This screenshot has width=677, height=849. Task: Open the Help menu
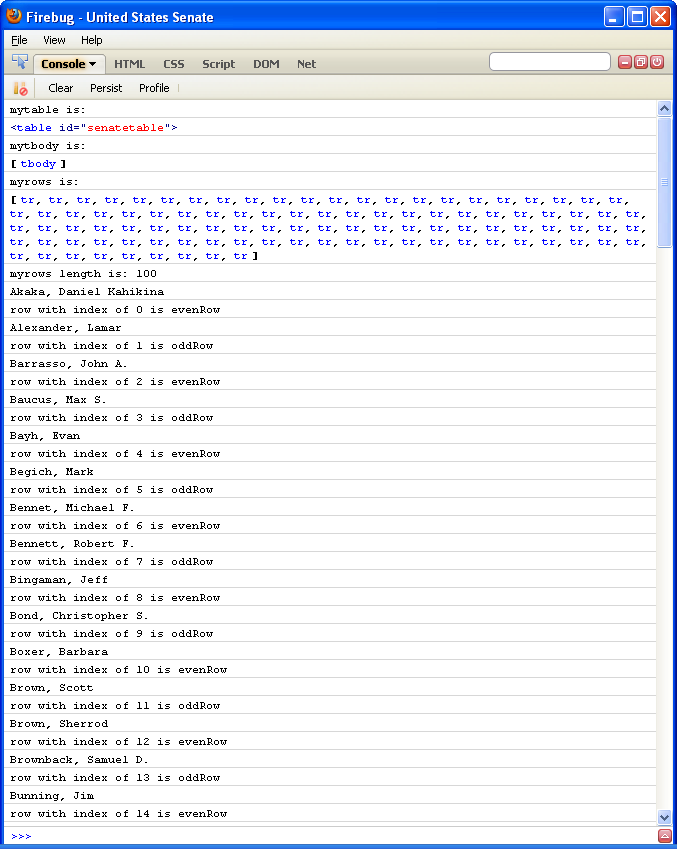pyautogui.click(x=92, y=40)
